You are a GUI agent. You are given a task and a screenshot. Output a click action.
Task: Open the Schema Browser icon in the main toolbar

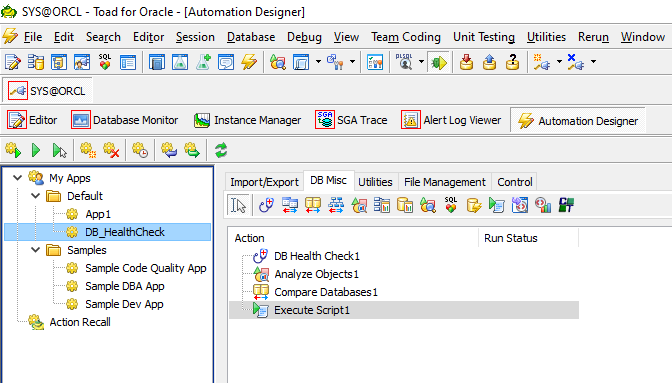[x=36, y=62]
